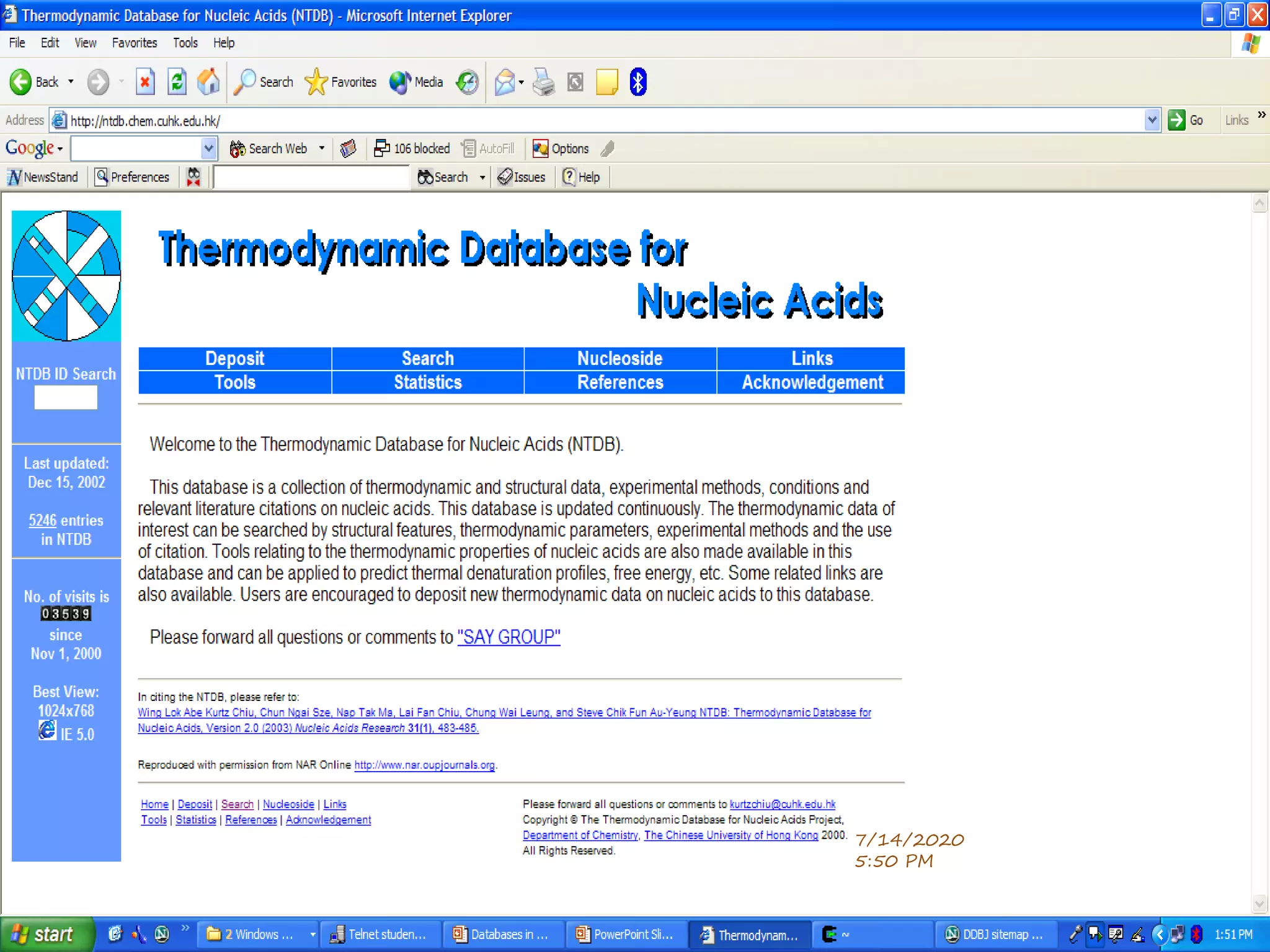Click the Stop loading icon
The width and height of the screenshot is (1270, 952).
[x=144, y=82]
